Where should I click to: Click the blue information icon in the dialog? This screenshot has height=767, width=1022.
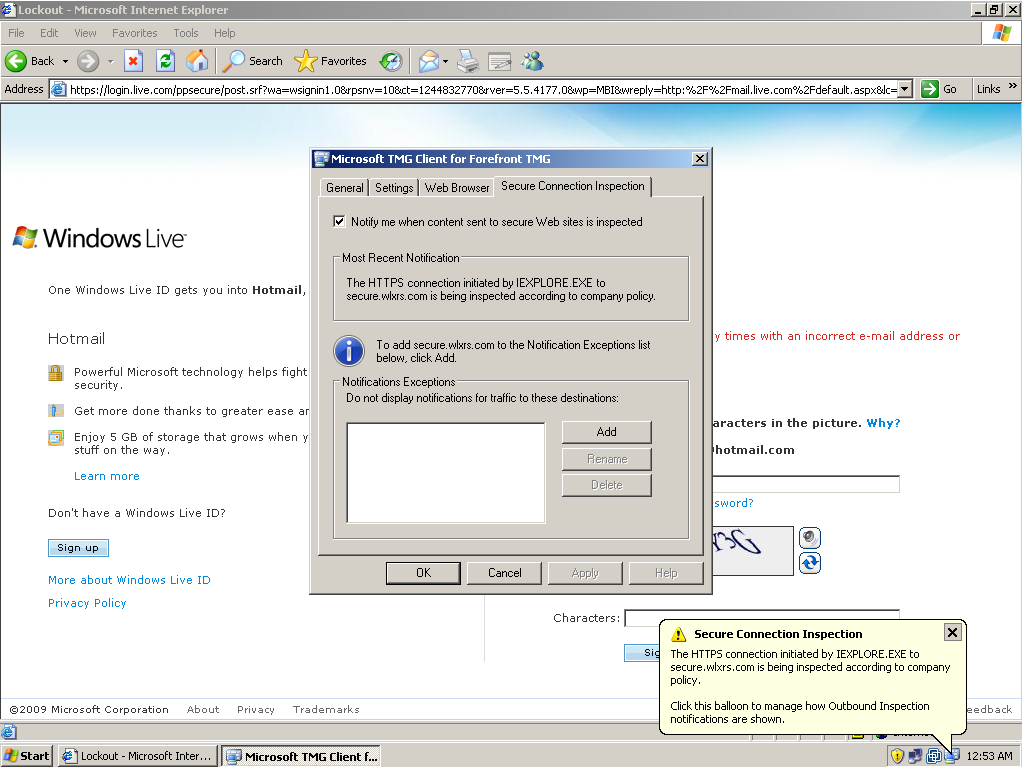tap(349, 351)
